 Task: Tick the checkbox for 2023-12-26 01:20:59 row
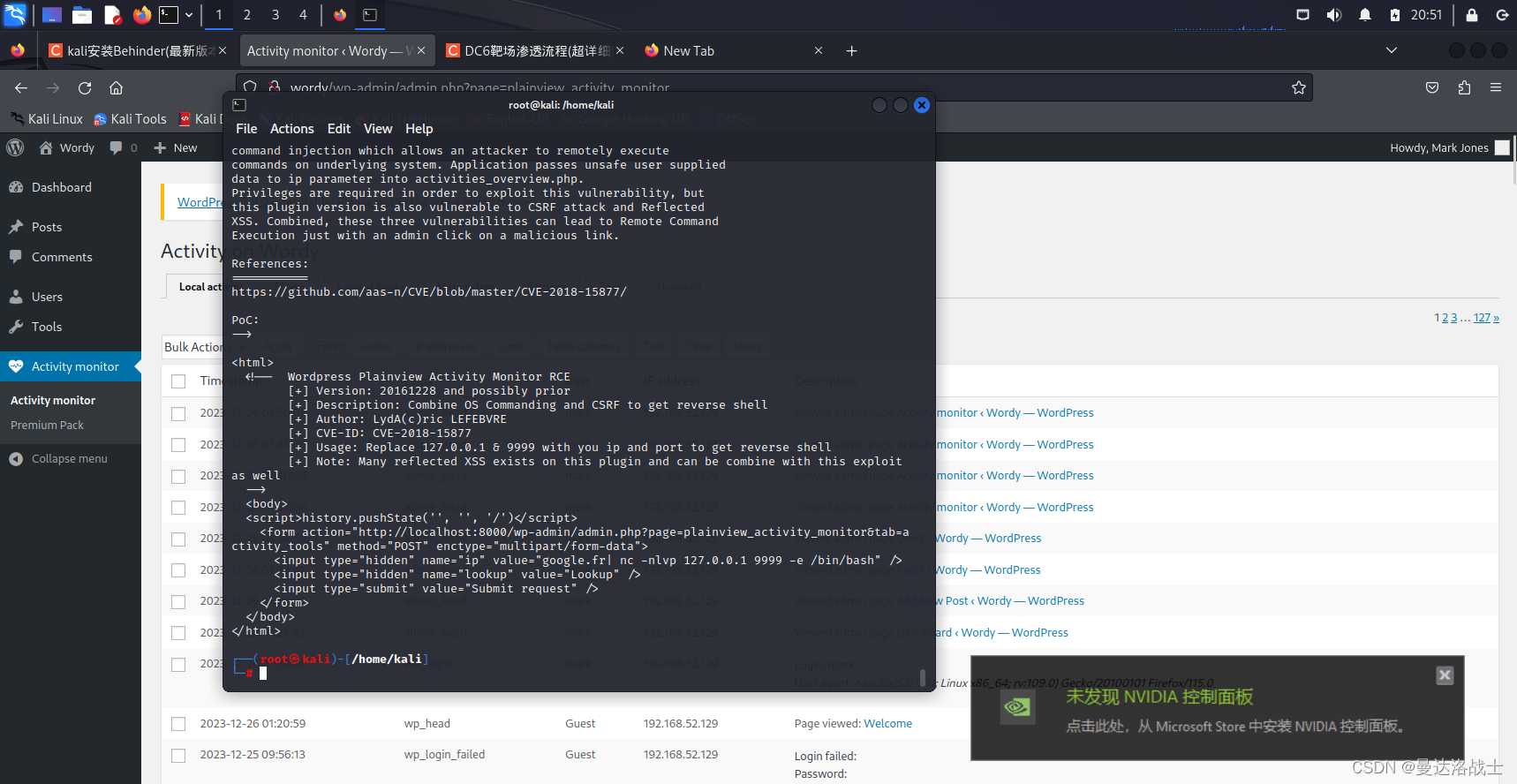point(178,724)
